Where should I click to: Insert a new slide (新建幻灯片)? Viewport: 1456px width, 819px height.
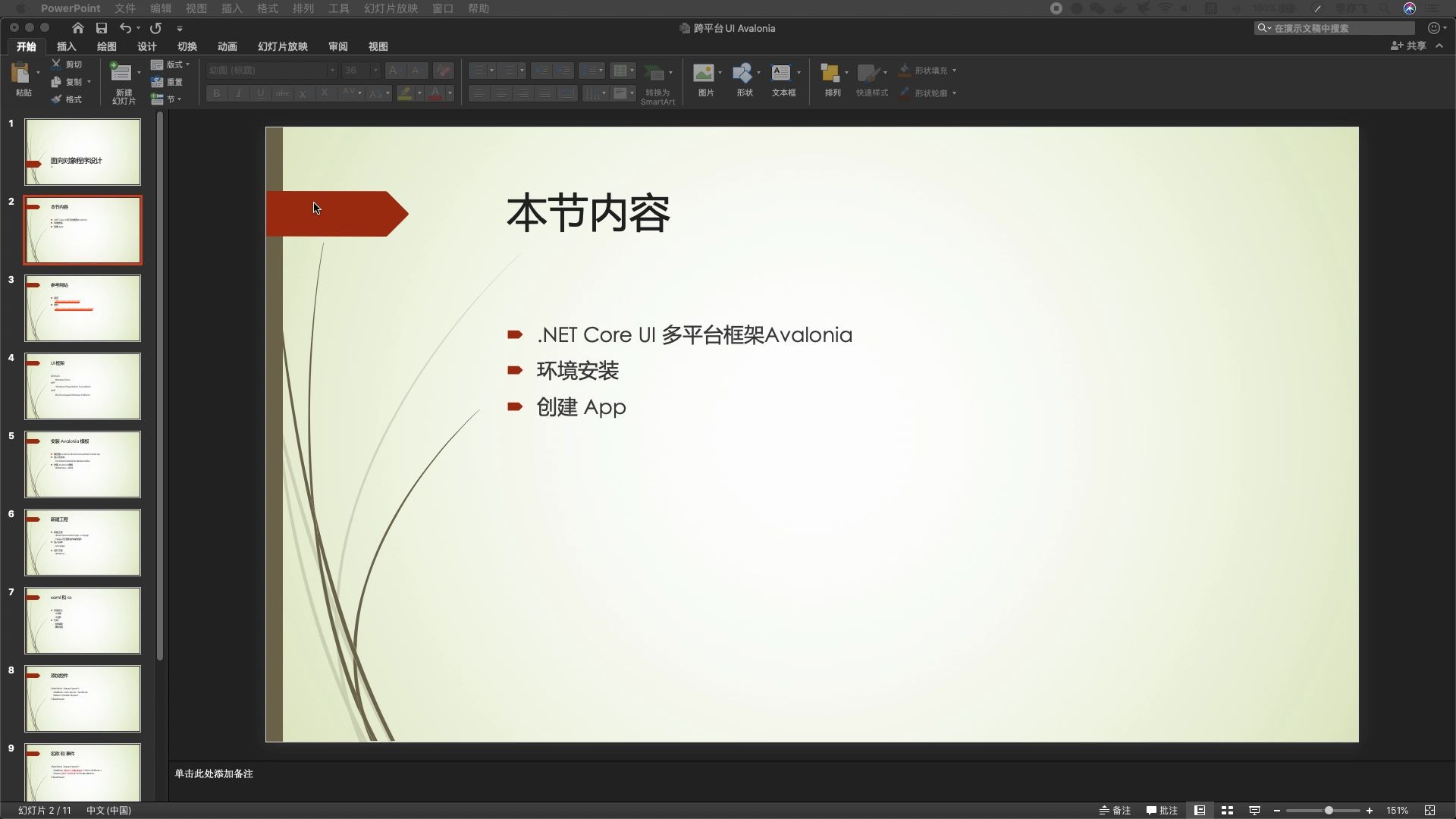(x=123, y=83)
